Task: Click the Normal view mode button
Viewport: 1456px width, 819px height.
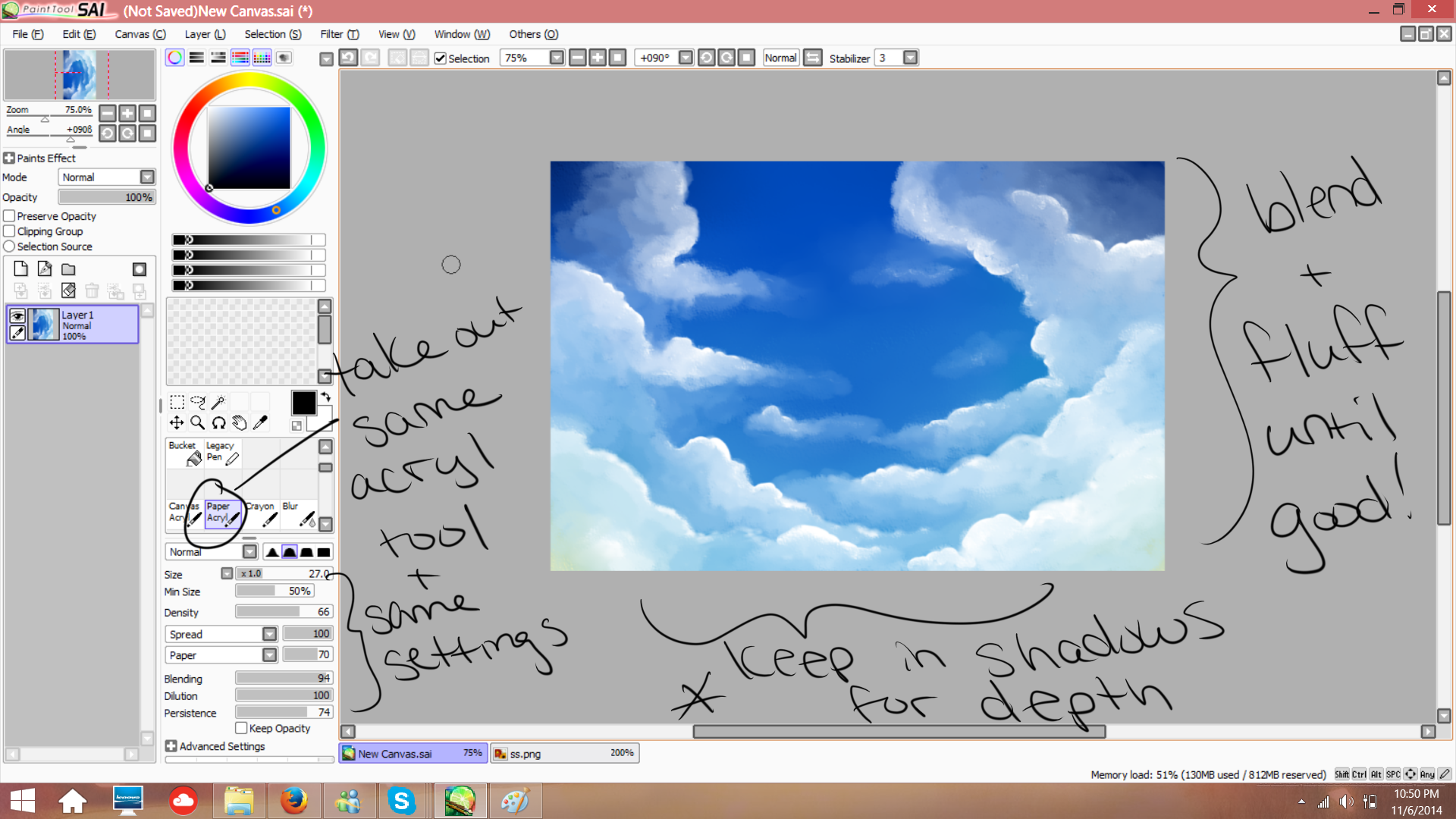Action: 780,58
